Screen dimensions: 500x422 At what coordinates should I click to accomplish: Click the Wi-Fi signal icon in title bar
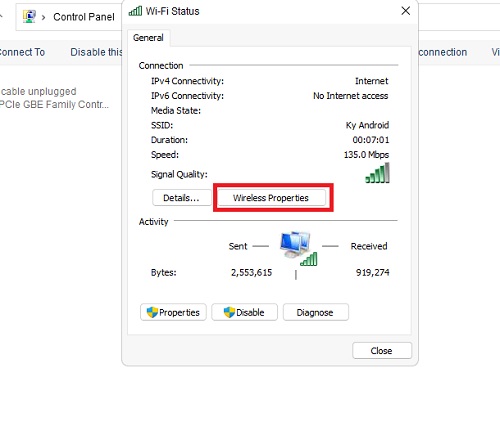pos(135,11)
